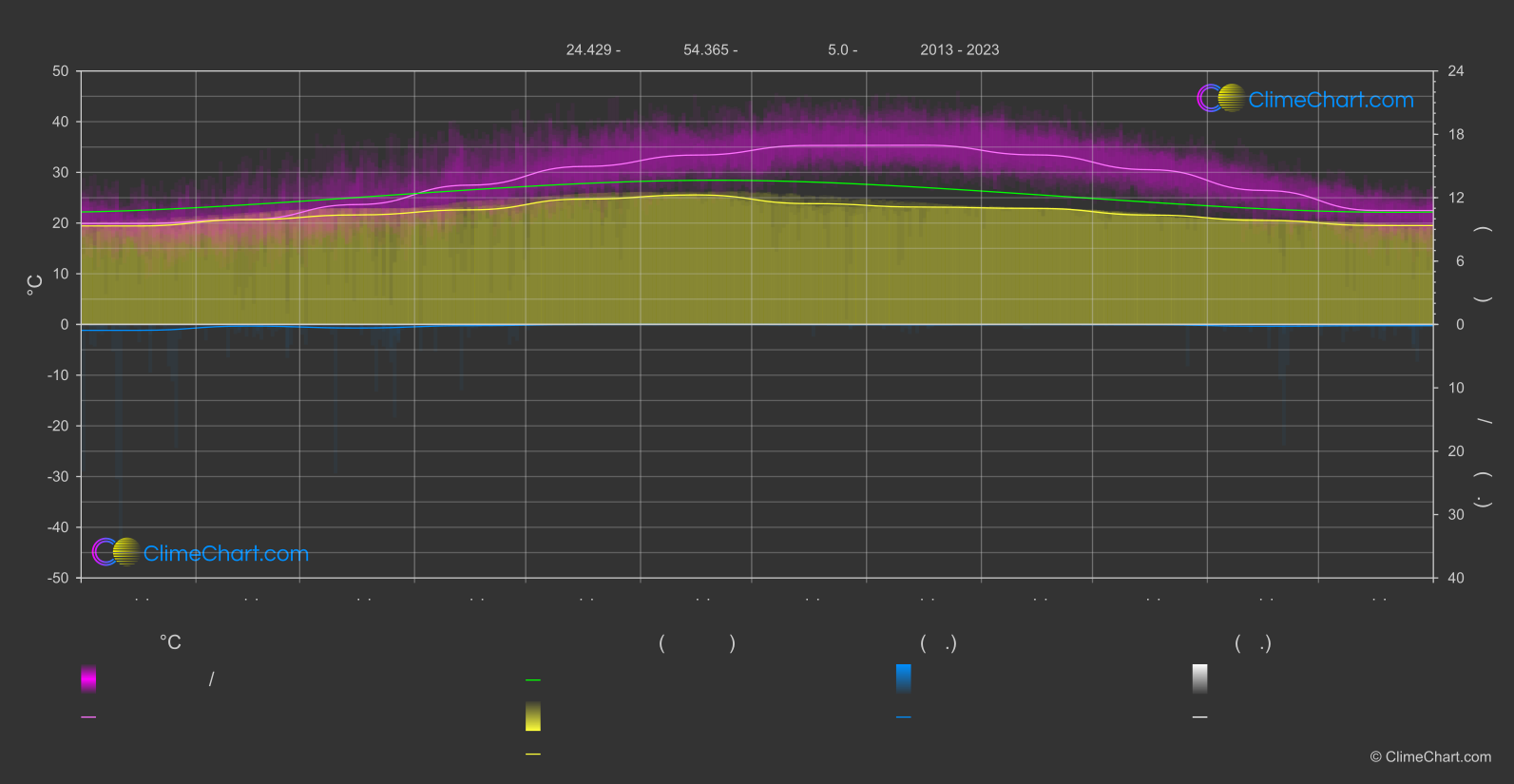Click the slash in the magenta legend label
Image resolution: width=1514 pixels, height=784 pixels.
pyautogui.click(x=211, y=679)
